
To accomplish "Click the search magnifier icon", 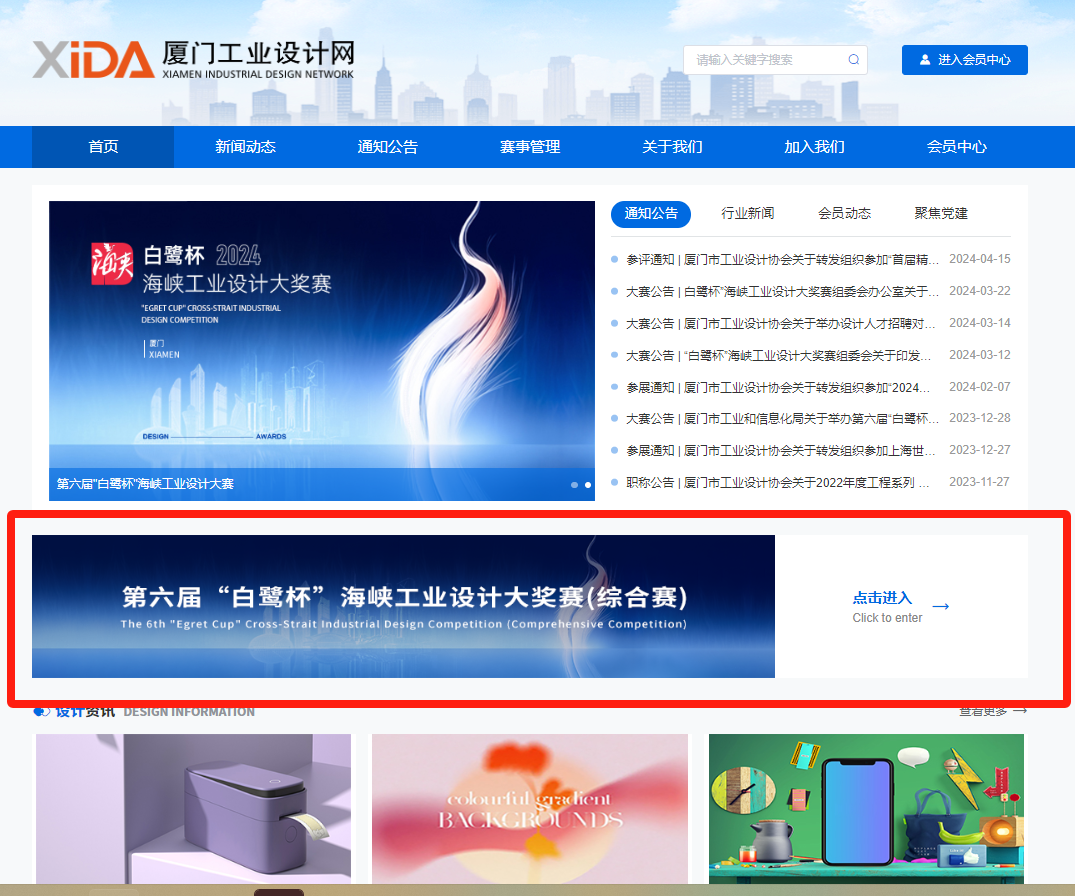I will 854,60.
